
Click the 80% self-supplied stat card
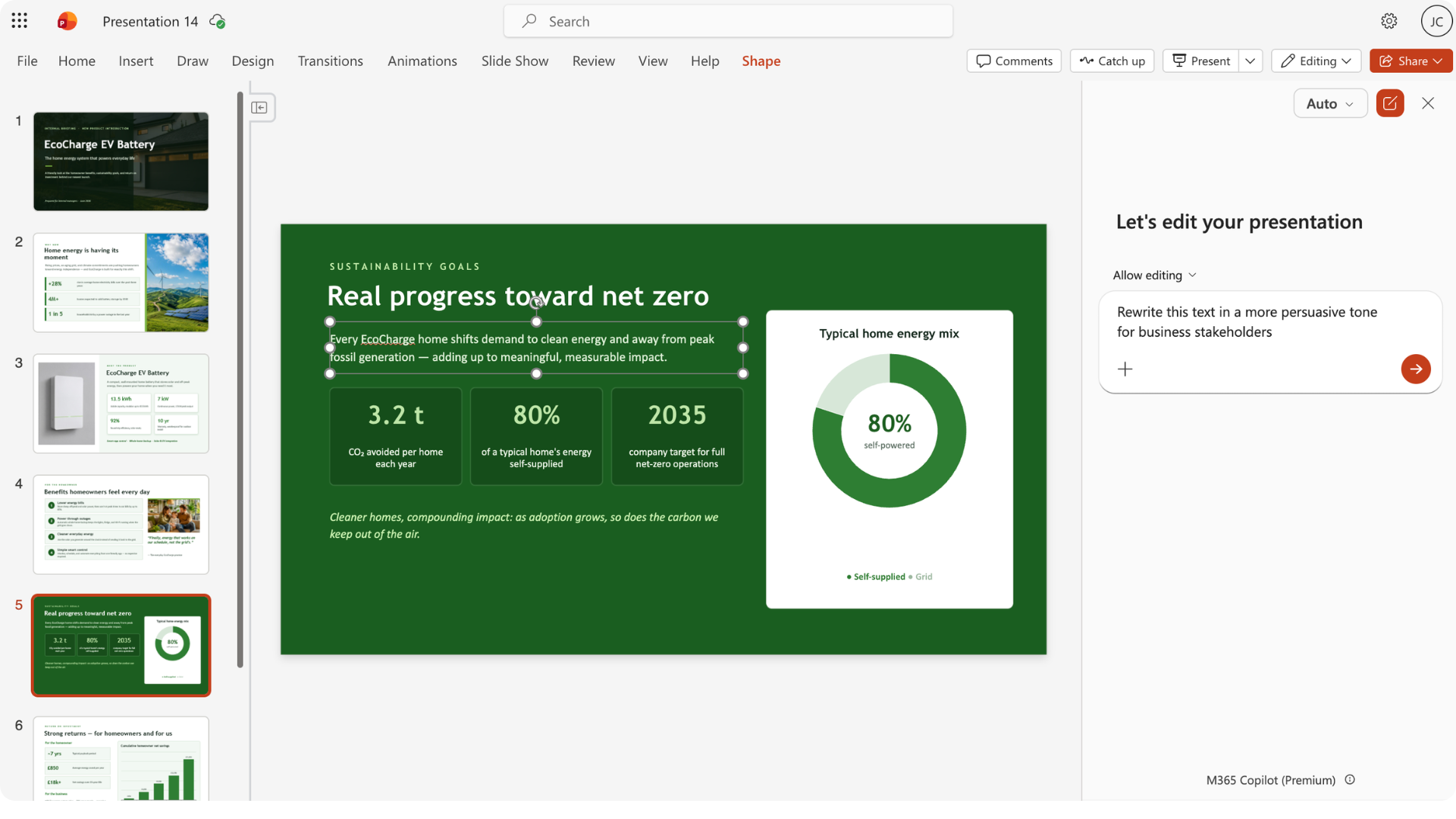click(x=536, y=436)
